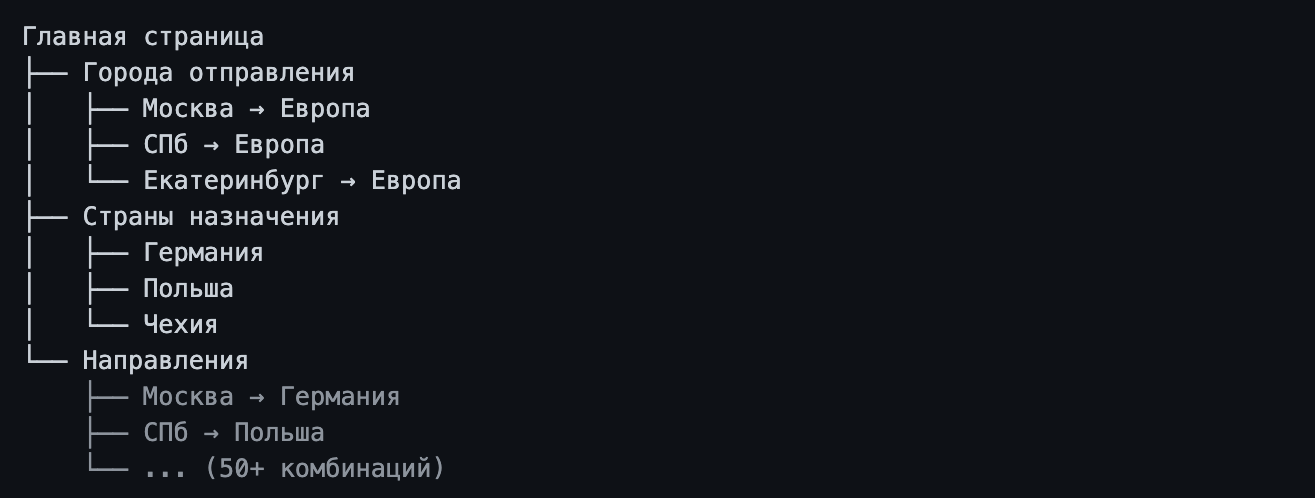
Task: Choose the Екатеринбург → Европа item
Action: (302, 181)
